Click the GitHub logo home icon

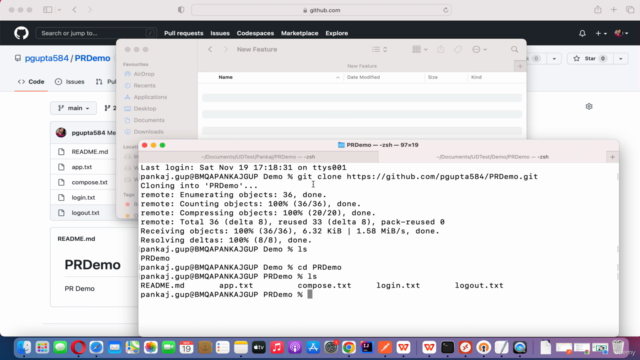tap(21, 33)
